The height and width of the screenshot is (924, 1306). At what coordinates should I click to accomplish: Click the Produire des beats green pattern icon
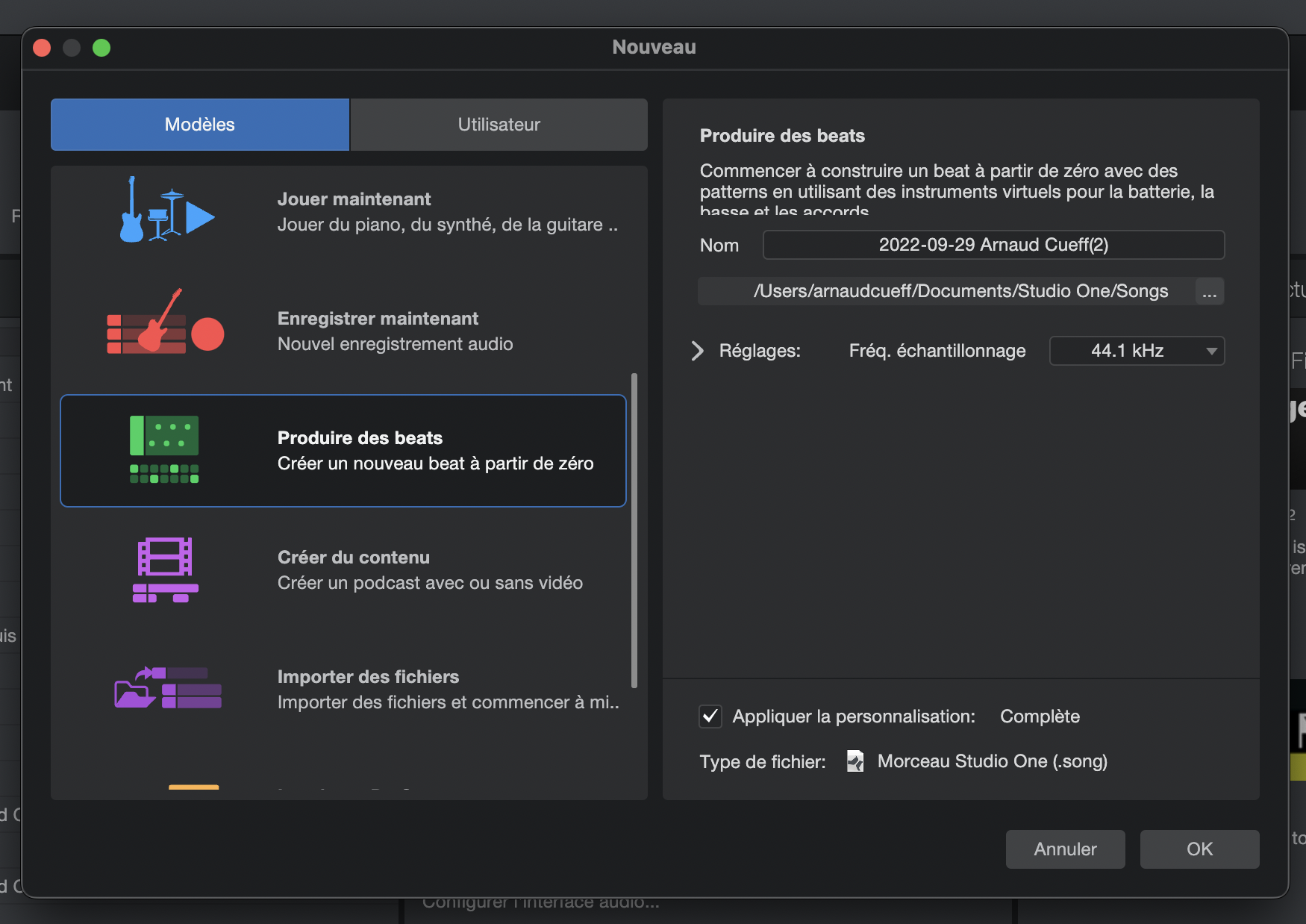point(164,449)
